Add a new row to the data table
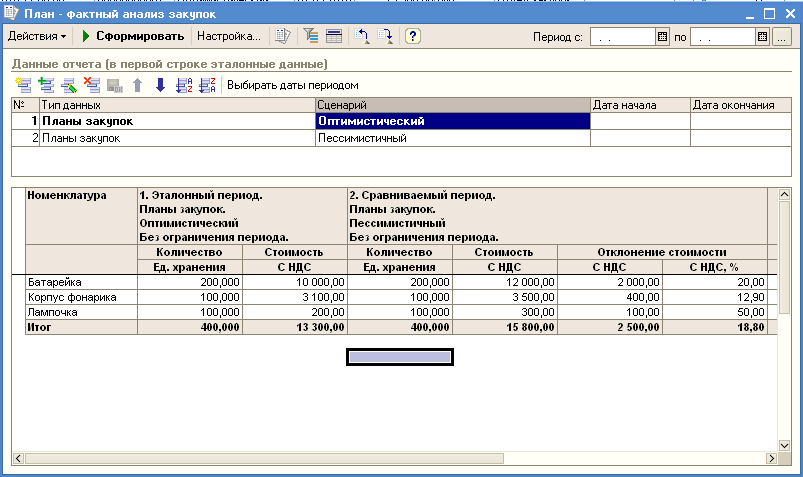 23,85
